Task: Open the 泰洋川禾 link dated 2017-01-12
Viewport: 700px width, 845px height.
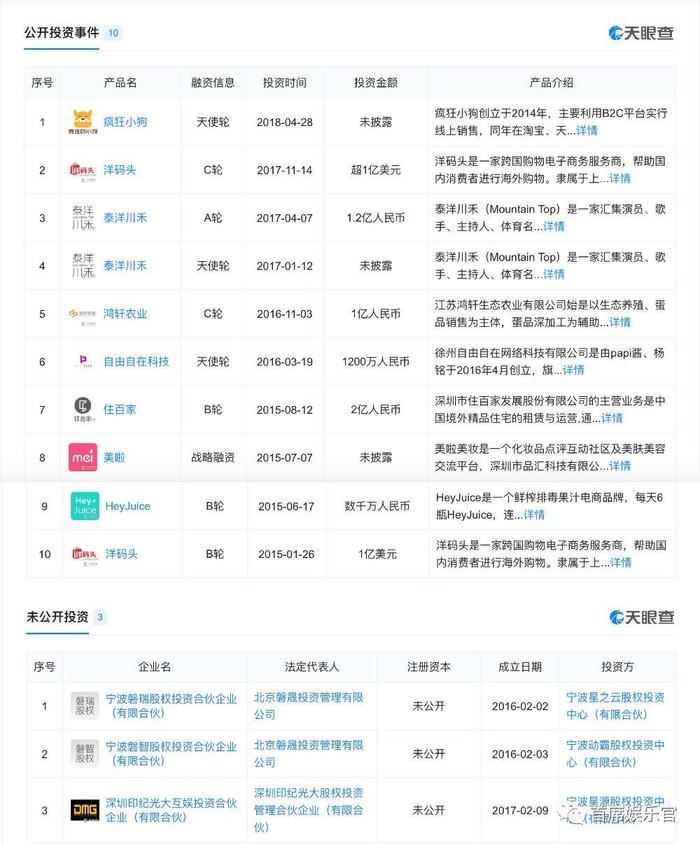Action: click(x=125, y=266)
